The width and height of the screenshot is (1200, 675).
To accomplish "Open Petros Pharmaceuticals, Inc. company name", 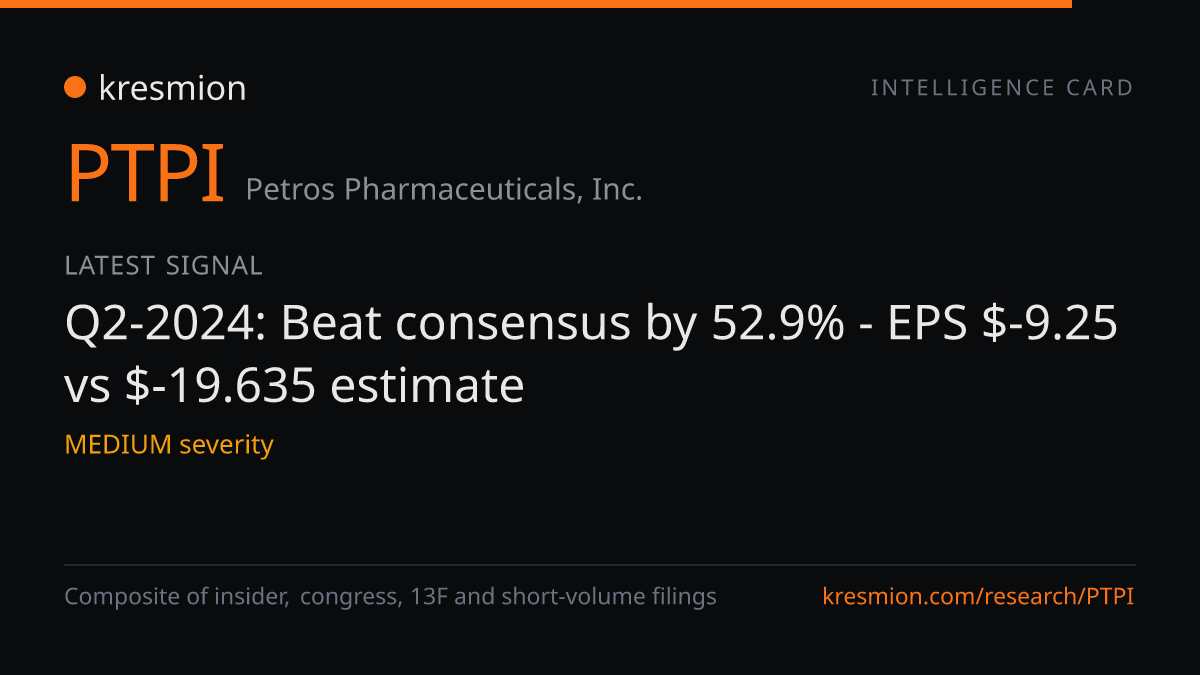I will [x=444, y=189].
